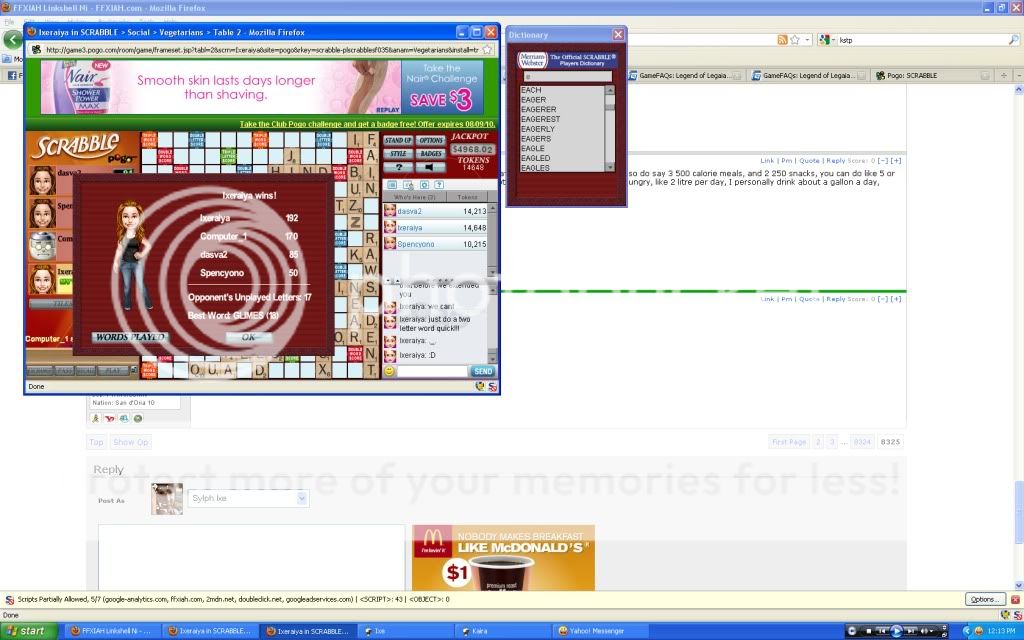The height and width of the screenshot is (640, 1024).
Task: Select EAGLE in the dictionary word list
Action: pos(533,148)
